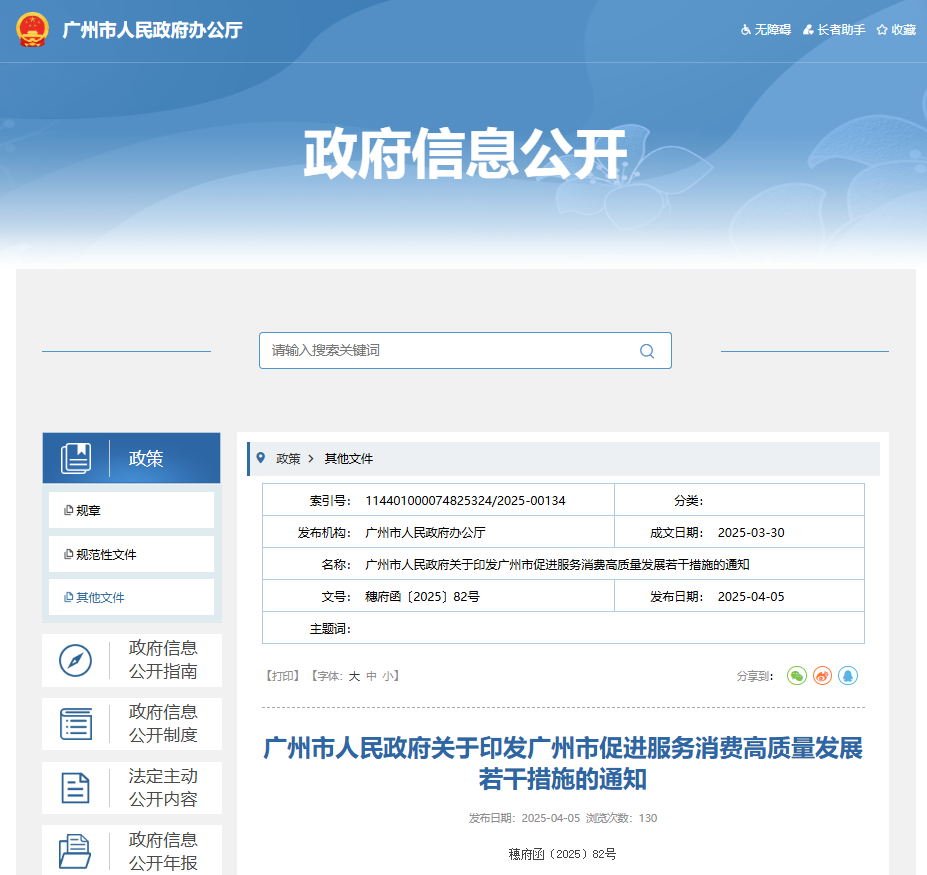Set font size to 小
This screenshot has height=875, width=927.
[387, 676]
